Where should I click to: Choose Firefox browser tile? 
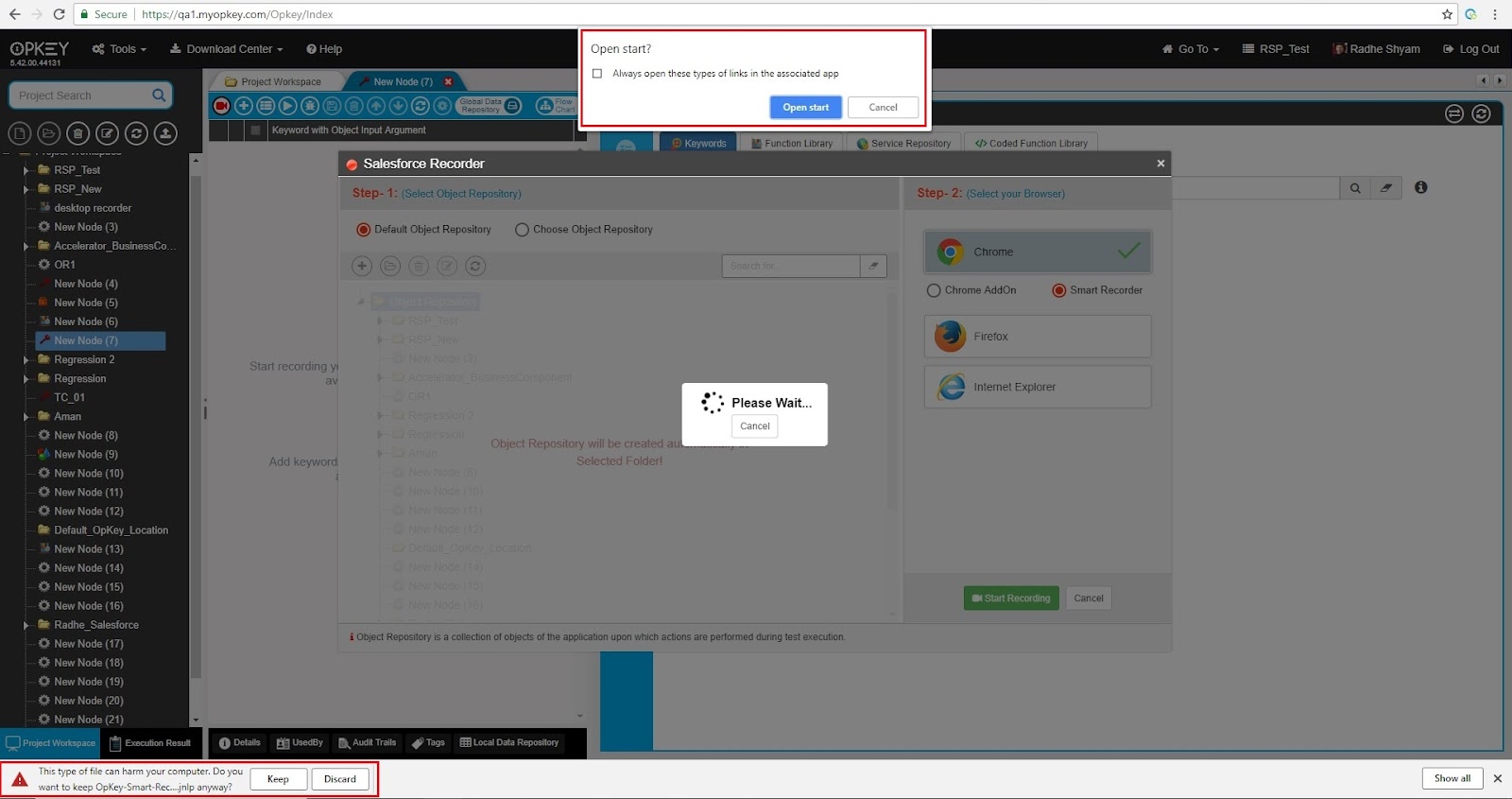1038,336
